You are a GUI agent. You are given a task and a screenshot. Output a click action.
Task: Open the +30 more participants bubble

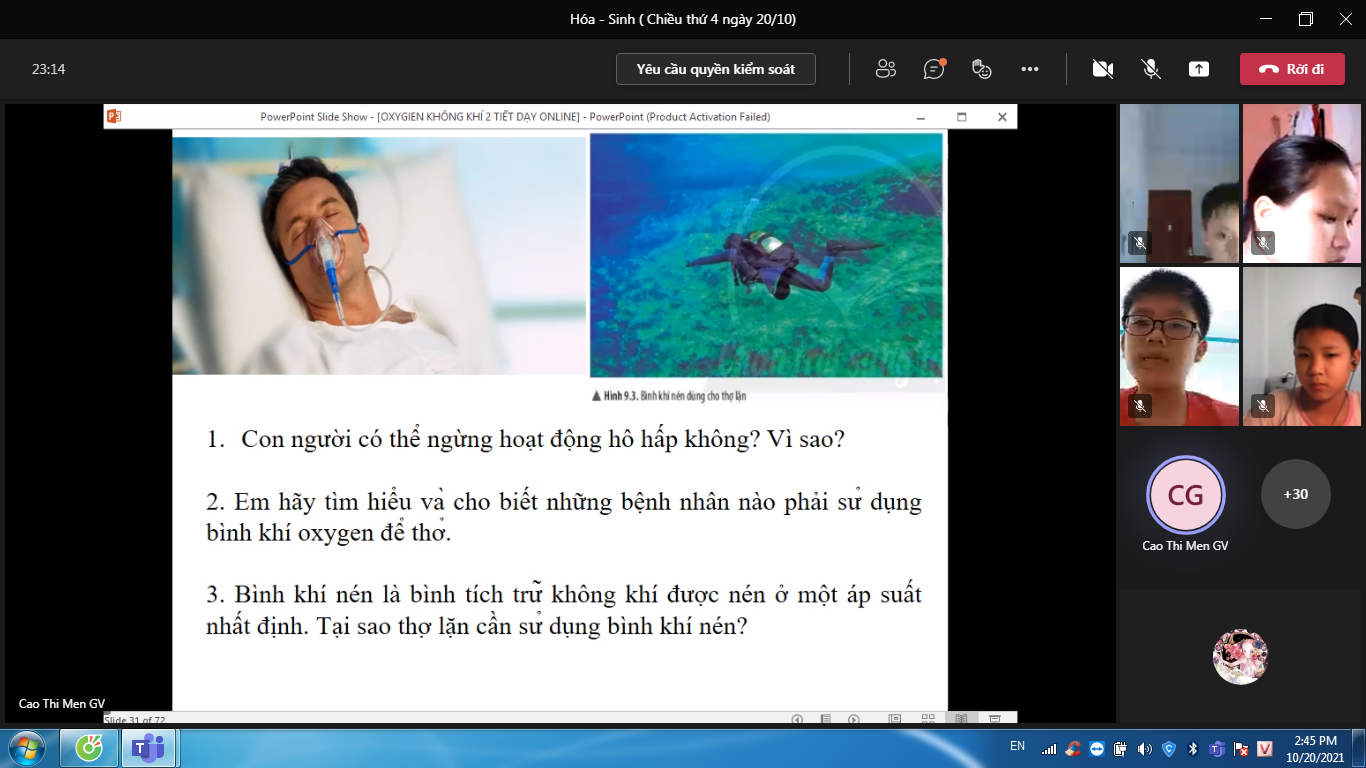(x=1296, y=494)
